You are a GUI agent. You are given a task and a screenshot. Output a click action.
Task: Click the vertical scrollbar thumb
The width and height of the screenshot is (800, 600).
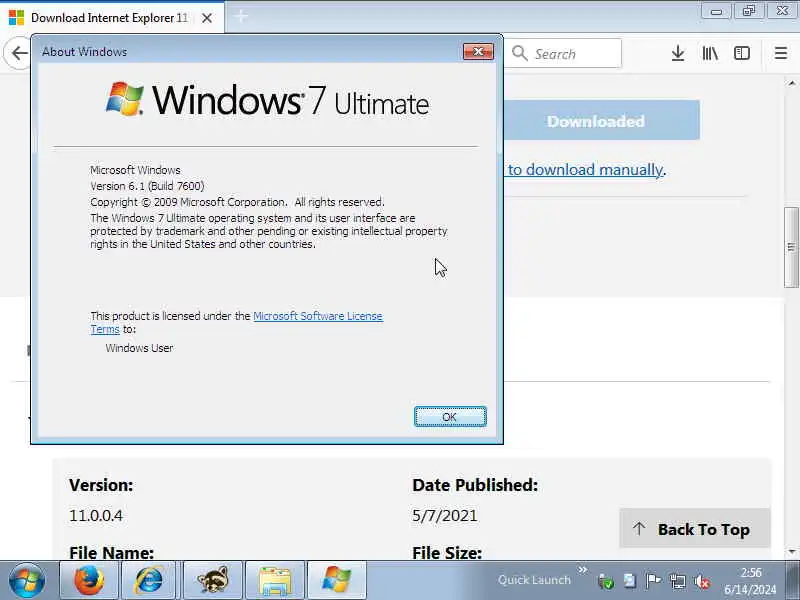point(791,247)
